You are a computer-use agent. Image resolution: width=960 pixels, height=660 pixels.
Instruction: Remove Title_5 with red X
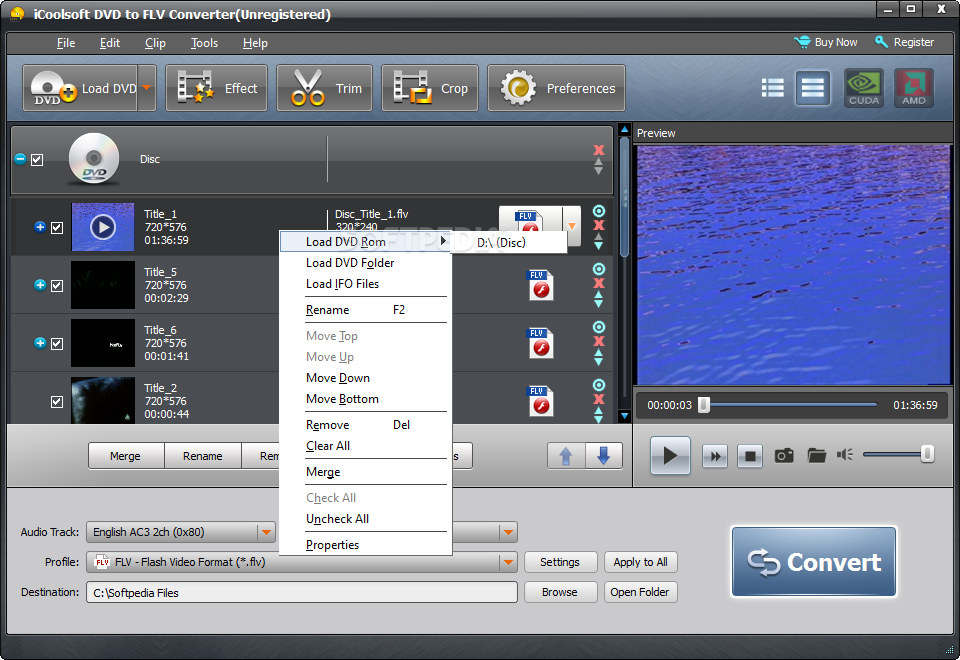coord(599,283)
